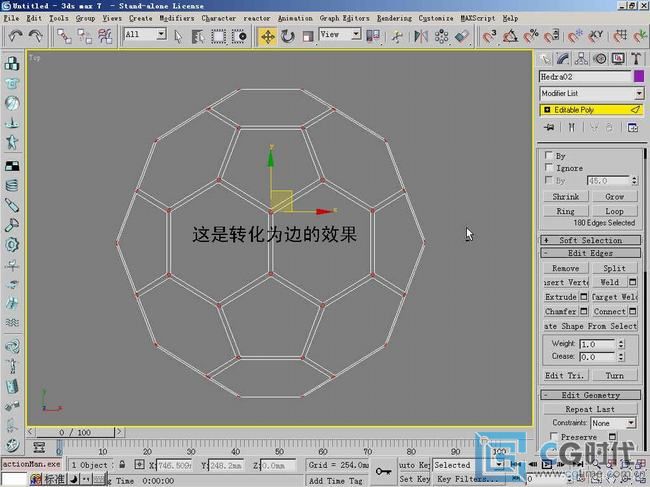Toggle Show End Result icon
Screen dimensions: 650x487
(x=572, y=127)
